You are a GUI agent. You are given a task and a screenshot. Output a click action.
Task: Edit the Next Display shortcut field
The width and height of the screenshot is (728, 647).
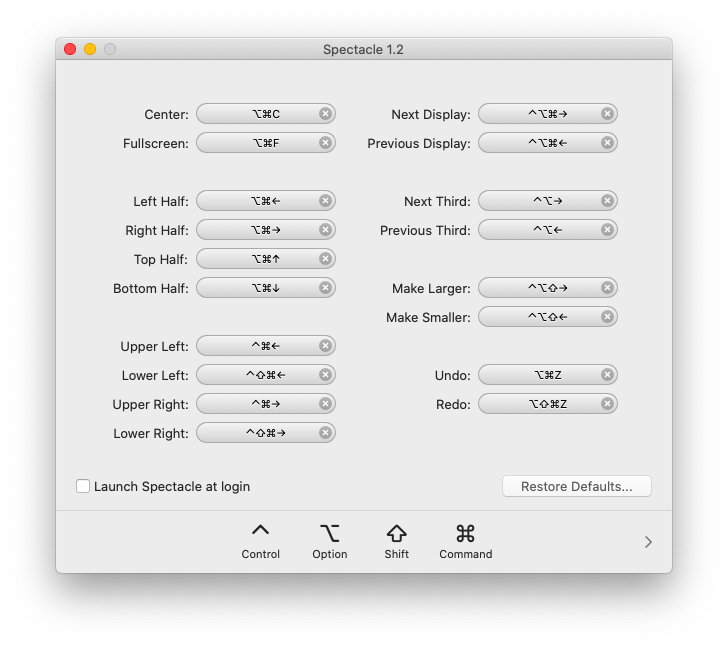point(548,114)
